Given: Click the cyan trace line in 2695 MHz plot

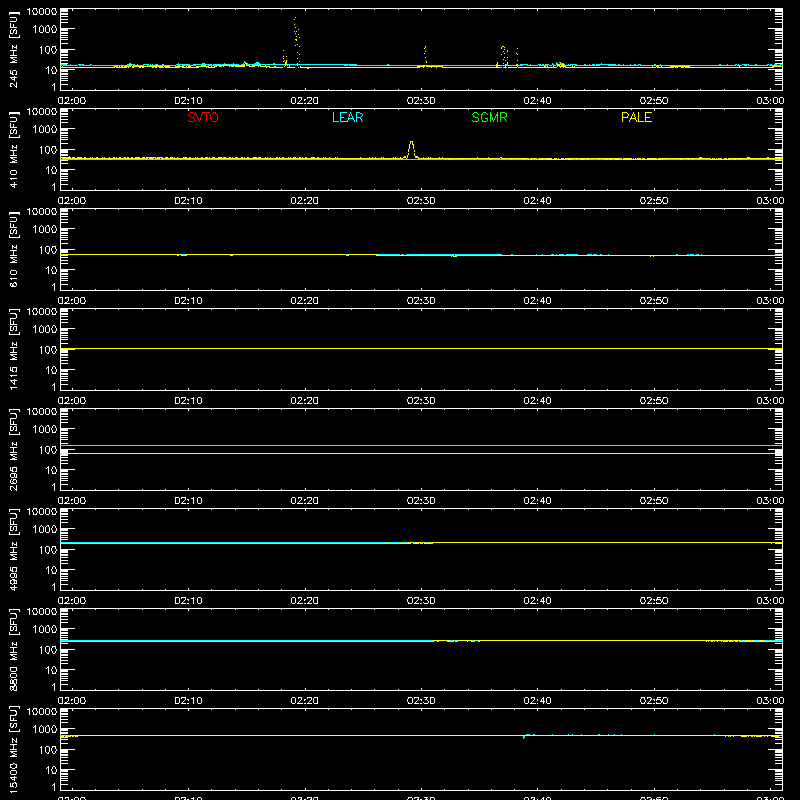Looking at the screenshot, I should 421,445.
